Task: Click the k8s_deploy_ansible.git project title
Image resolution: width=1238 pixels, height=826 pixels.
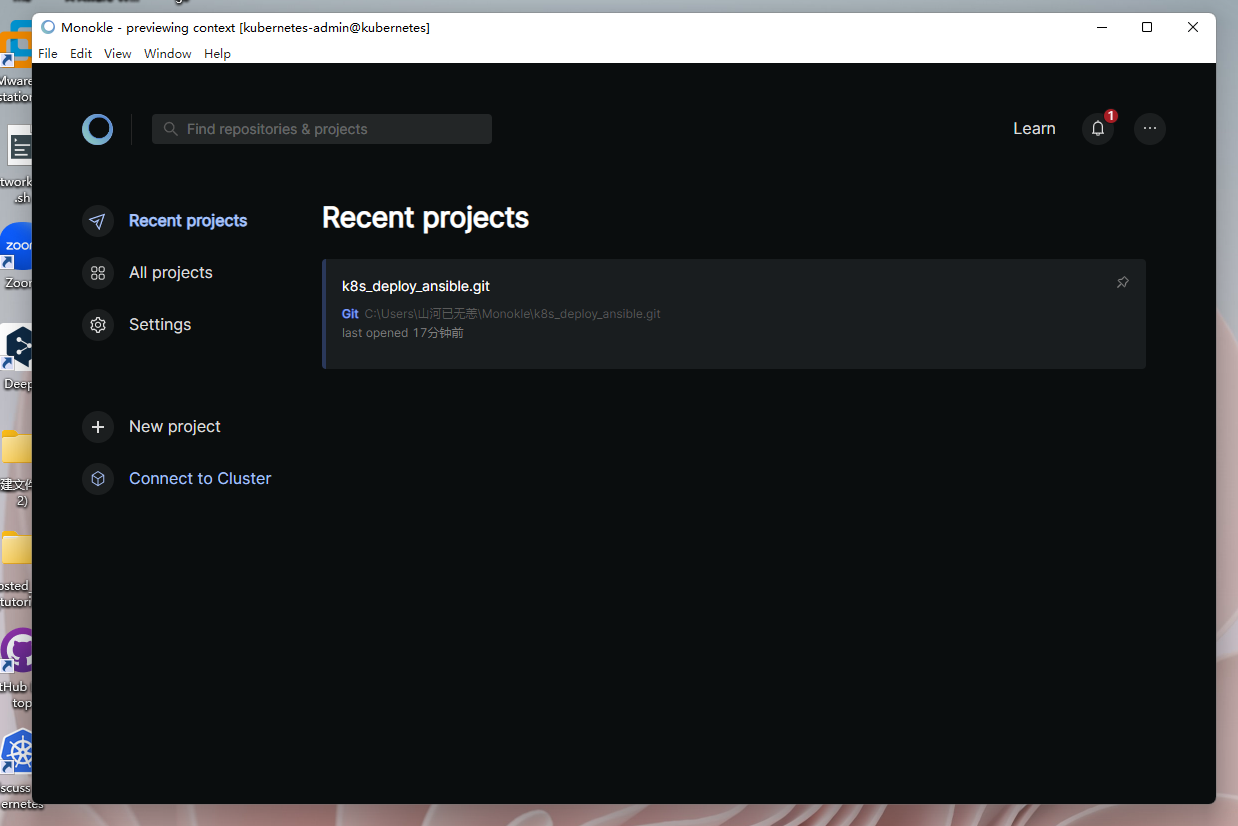Action: point(416,286)
